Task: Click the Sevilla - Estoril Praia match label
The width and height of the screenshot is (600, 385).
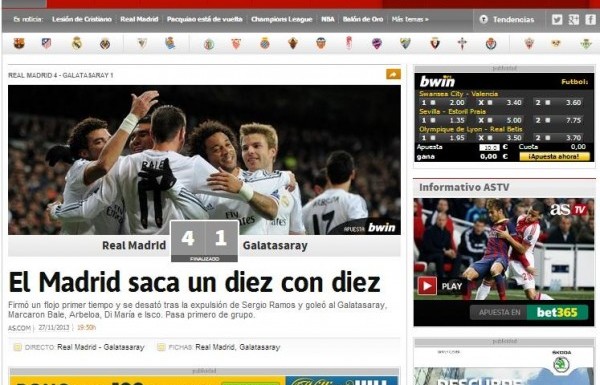Action: tap(452, 111)
